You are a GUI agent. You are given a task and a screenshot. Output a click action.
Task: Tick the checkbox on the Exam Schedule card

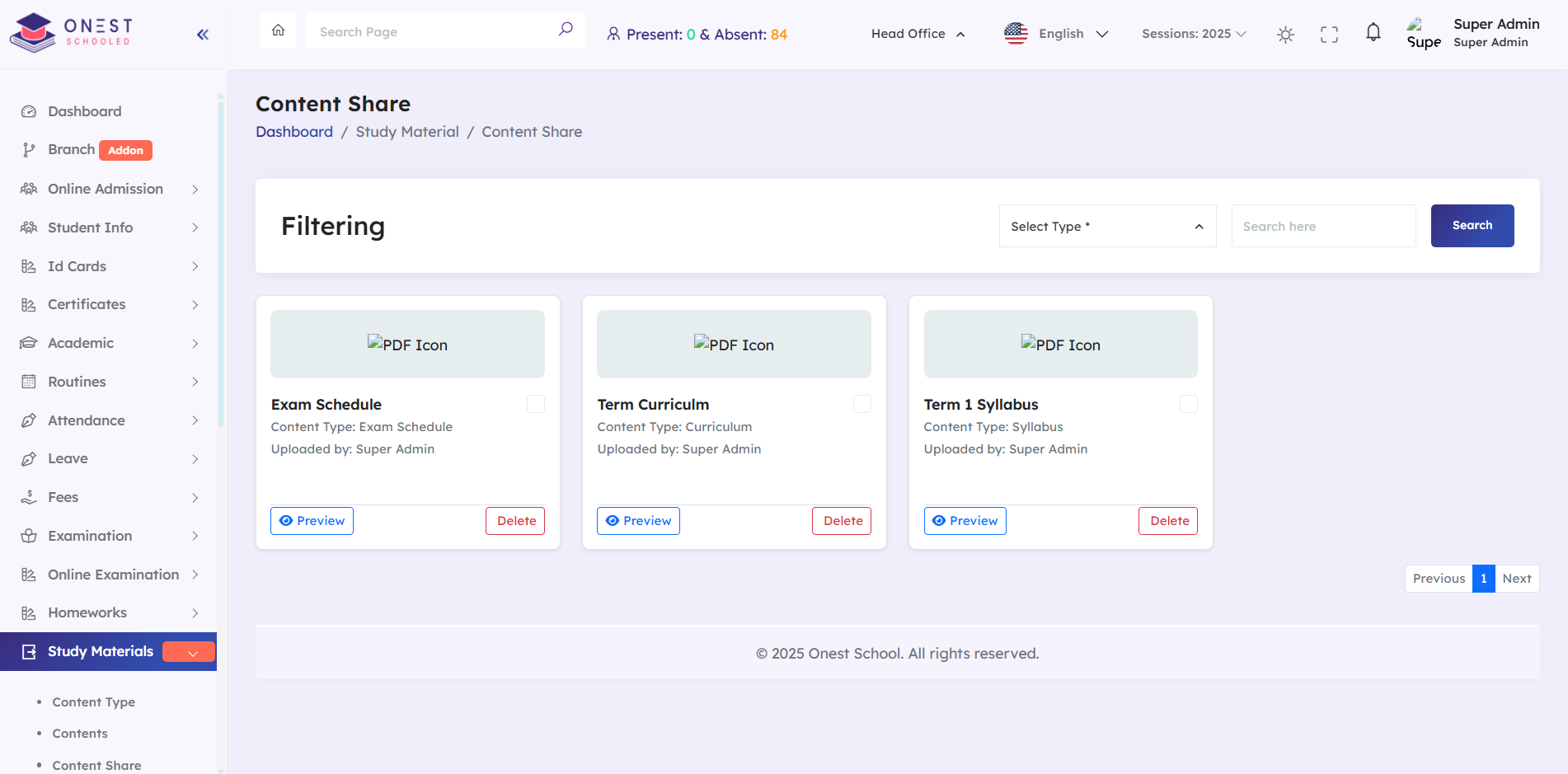tap(535, 404)
